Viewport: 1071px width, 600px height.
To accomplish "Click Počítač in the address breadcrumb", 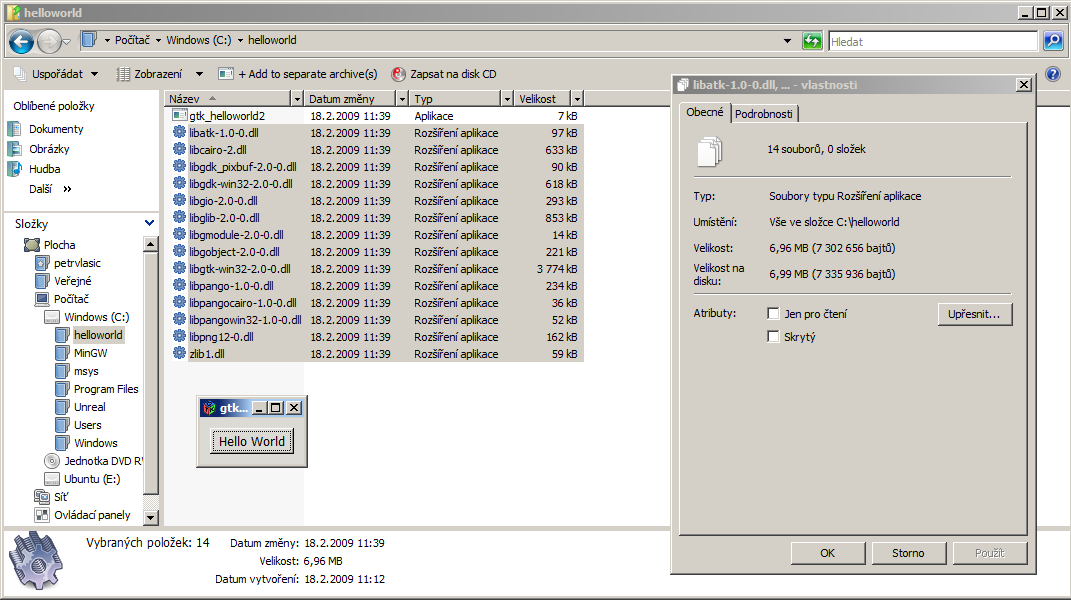I will (x=132, y=40).
